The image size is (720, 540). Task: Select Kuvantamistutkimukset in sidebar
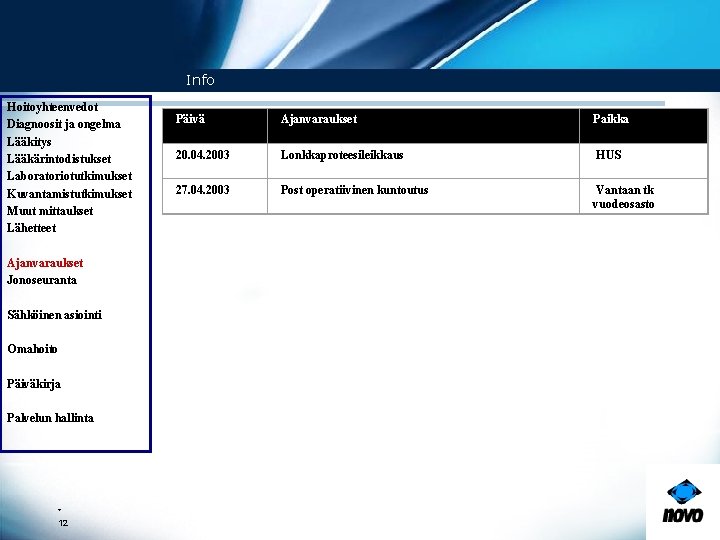point(69,194)
